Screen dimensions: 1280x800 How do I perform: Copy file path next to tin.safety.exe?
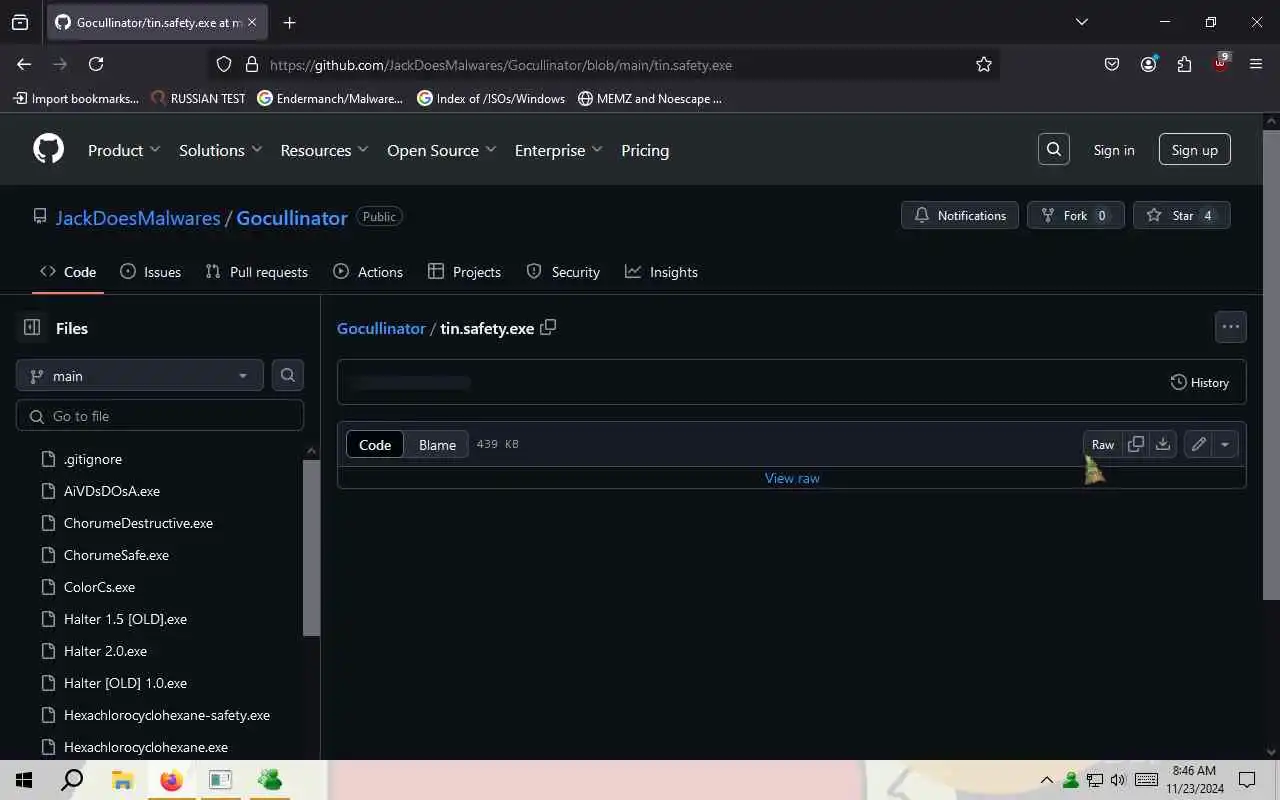click(548, 328)
